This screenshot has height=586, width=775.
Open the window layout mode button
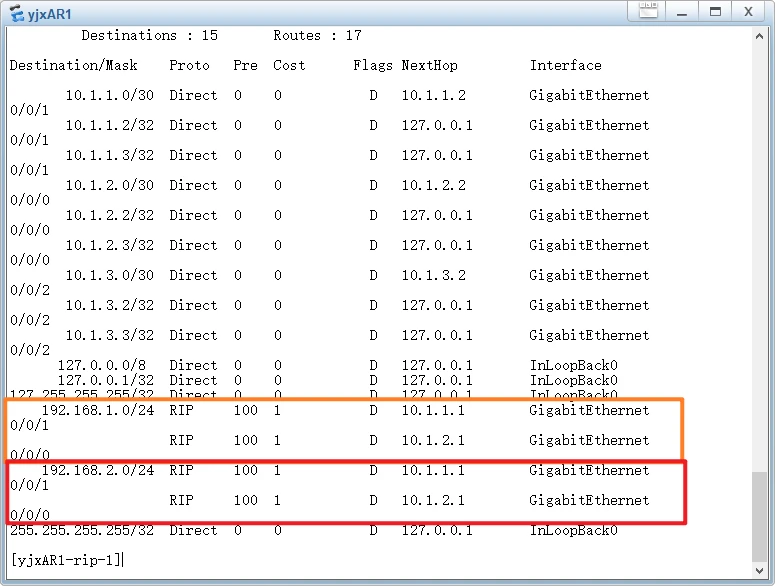(x=647, y=12)
